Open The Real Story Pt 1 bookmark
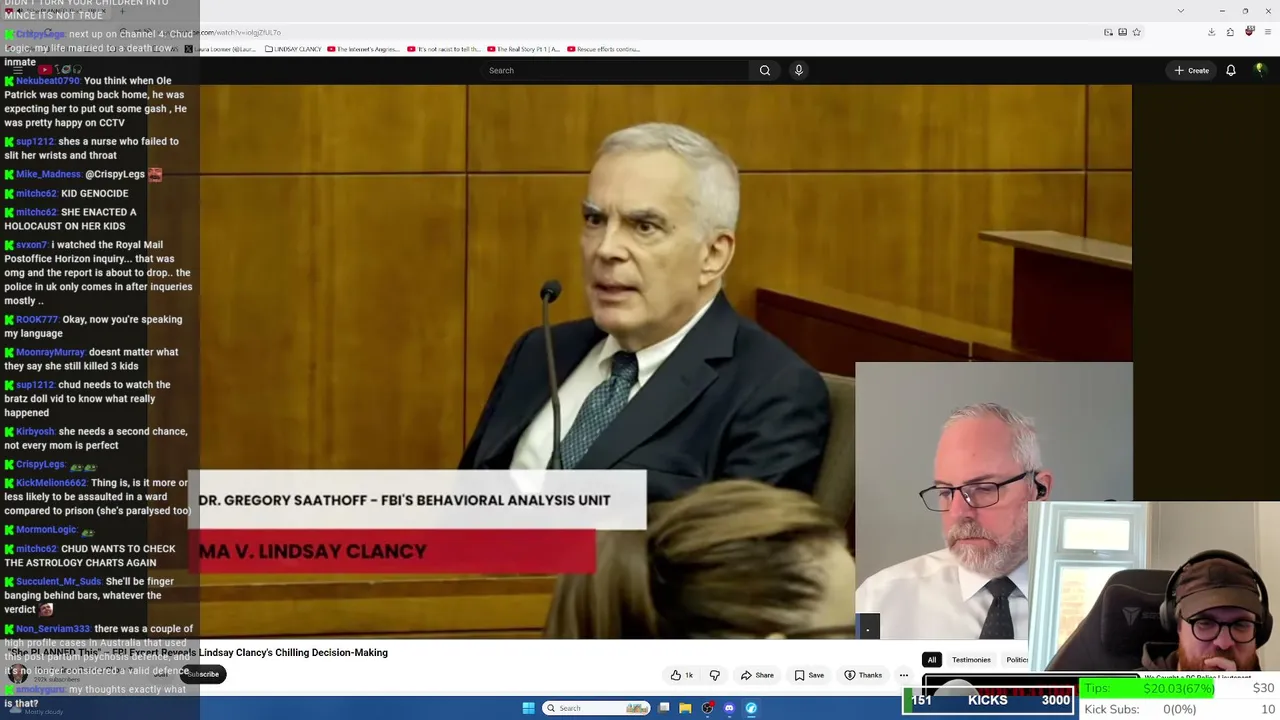Image resolution: width=1280 pixels, height=720 pixels. [523, 49]
